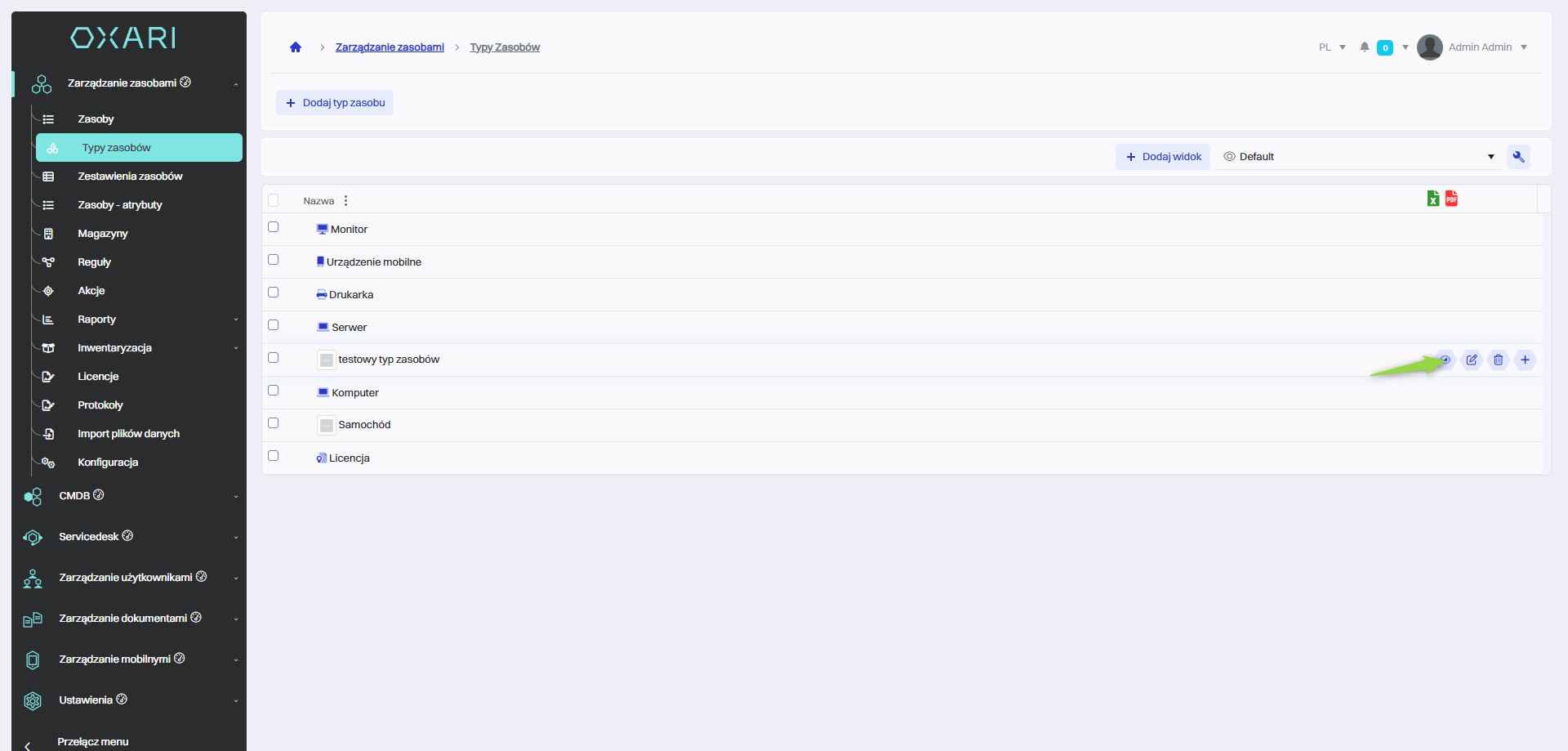Export list to Excel file icon
This screenshot has width=1568, height=751.
coord(1432,199)
